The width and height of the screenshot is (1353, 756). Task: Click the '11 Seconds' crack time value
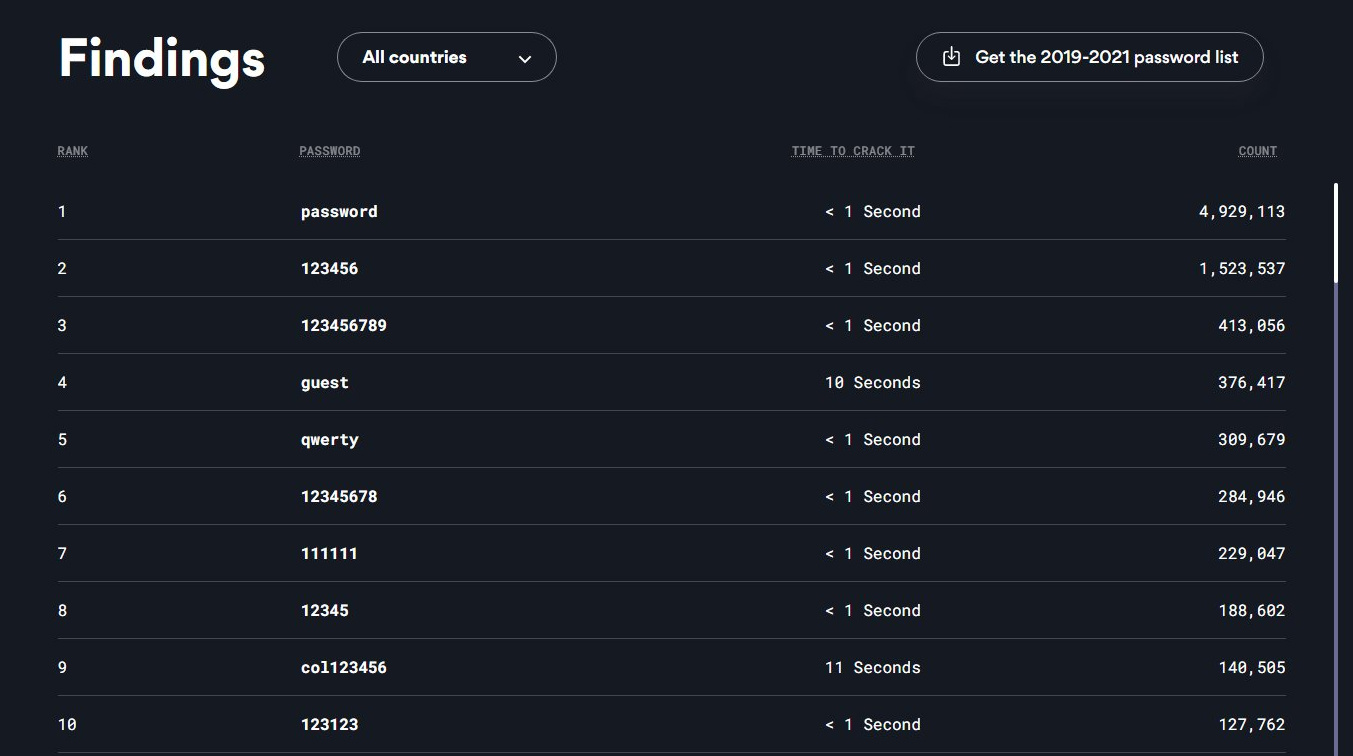(872, 667)
